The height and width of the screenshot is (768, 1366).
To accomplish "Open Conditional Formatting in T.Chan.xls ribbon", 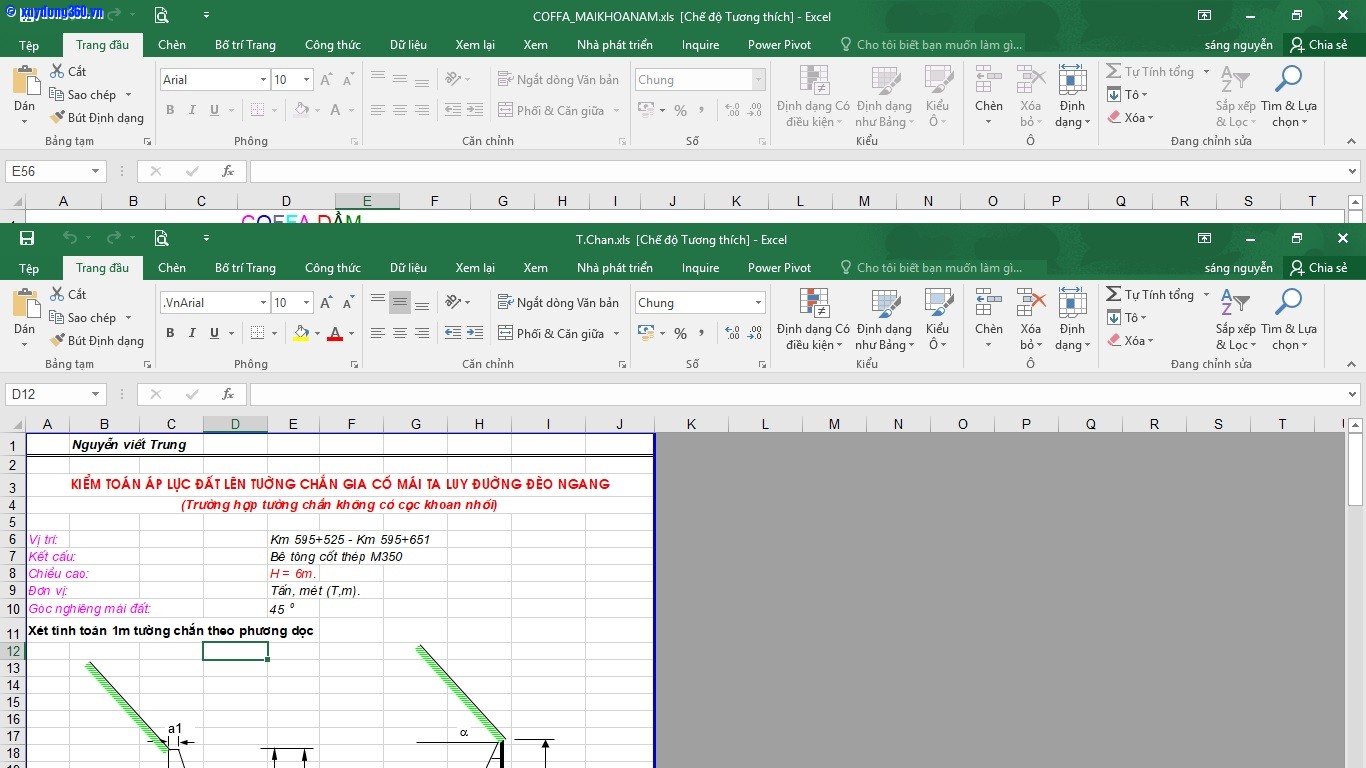I will (813, 319).
